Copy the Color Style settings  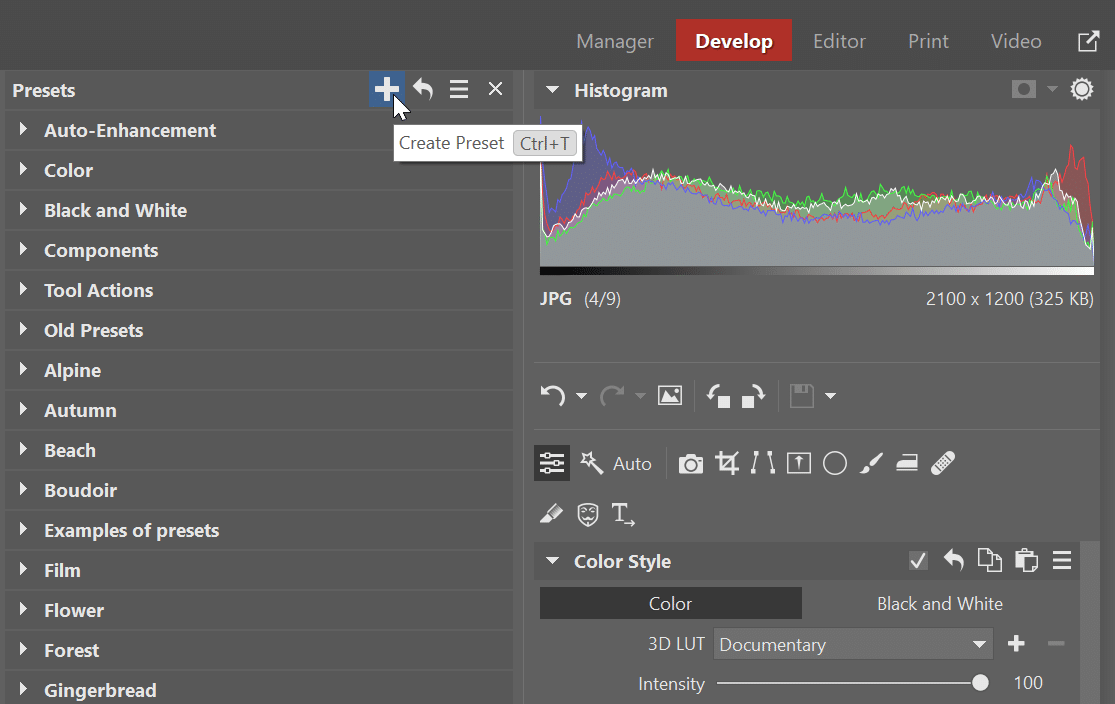click(x=989, y=561)
